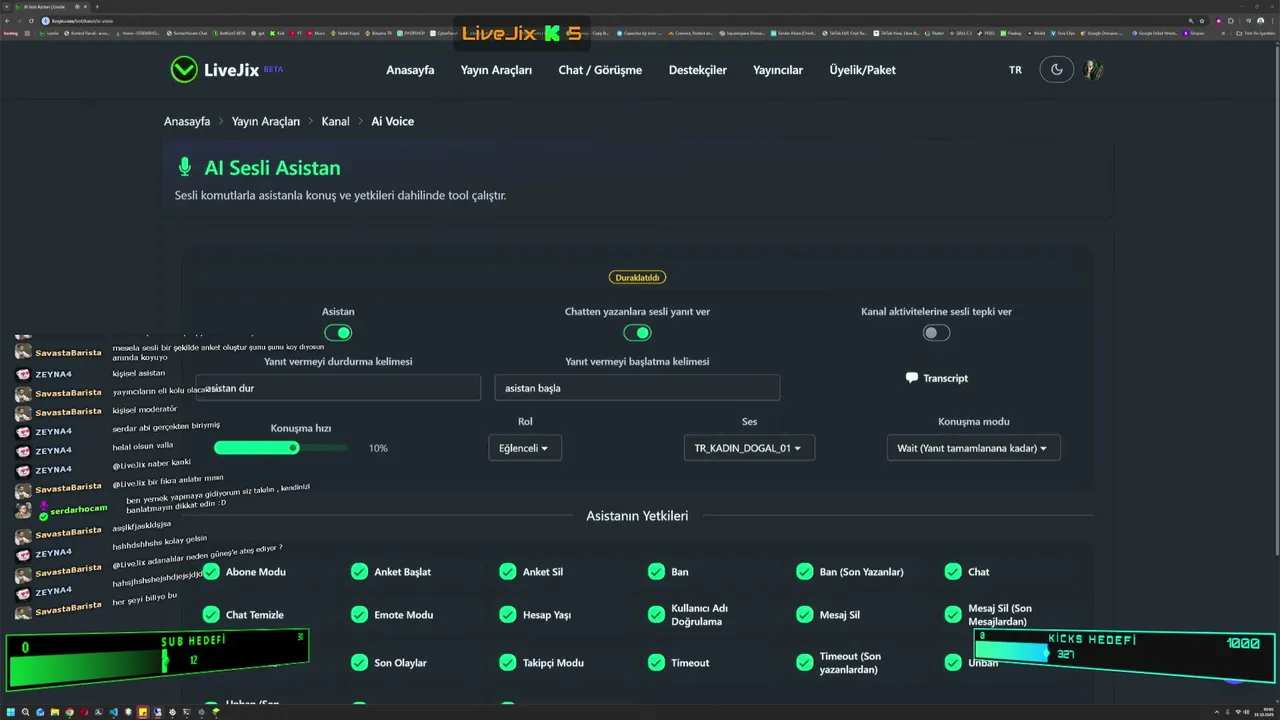Open Yayıncılar menu item

pos(778,70)
